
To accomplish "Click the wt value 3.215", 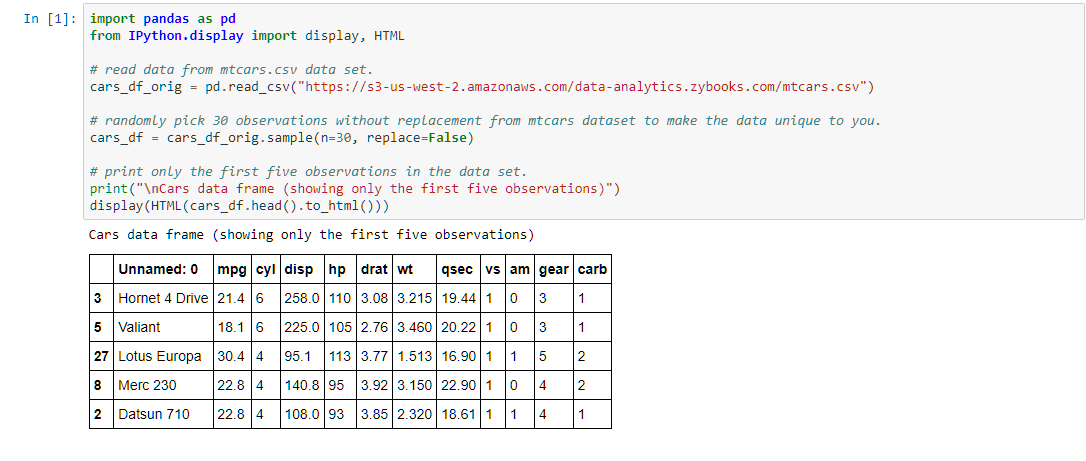I will (414, 298).
